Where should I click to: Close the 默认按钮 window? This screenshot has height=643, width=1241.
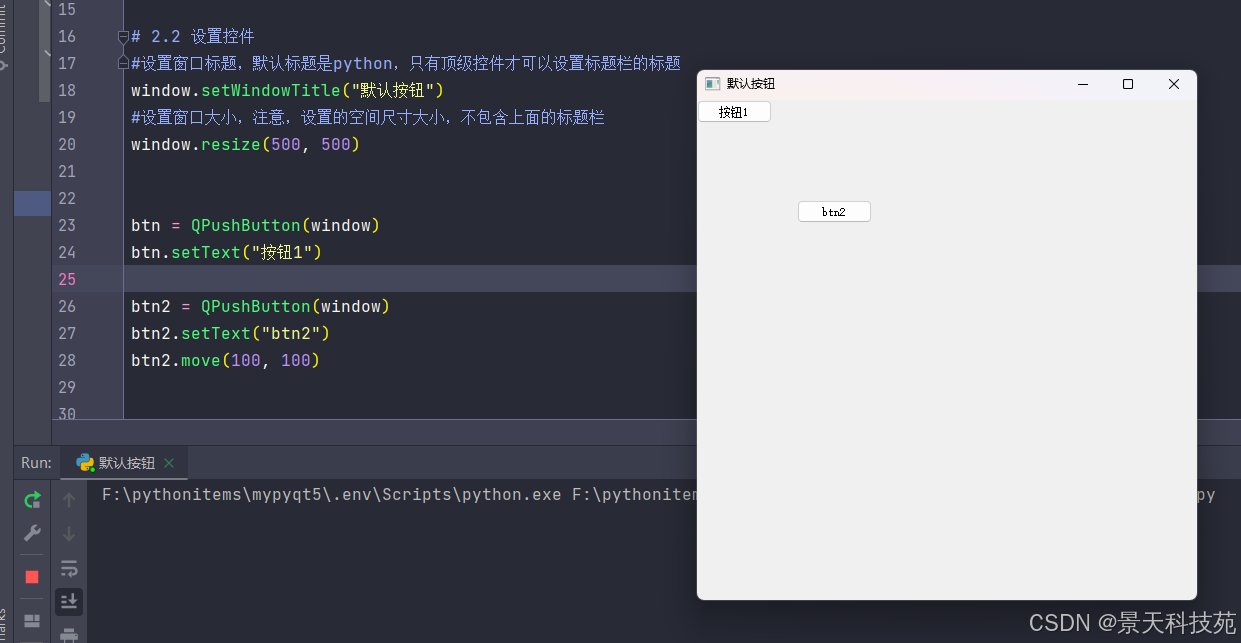pos(1174,84)
